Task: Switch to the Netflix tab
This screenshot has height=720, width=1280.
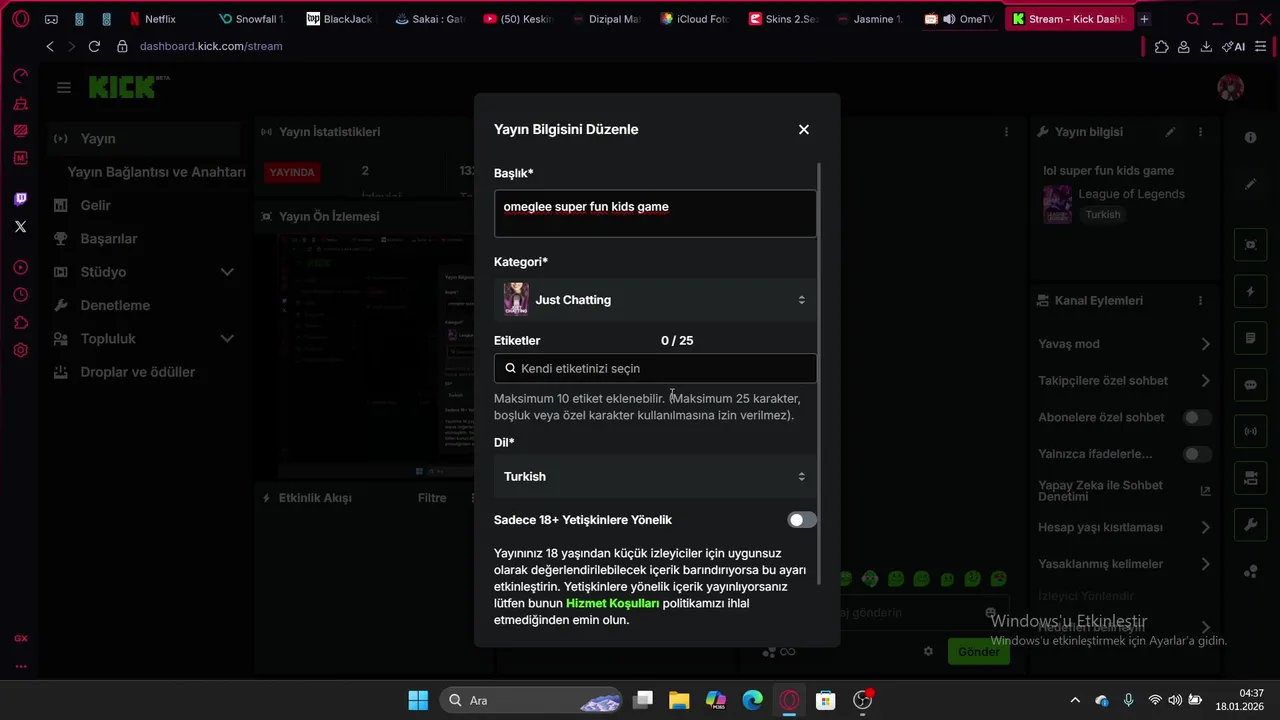Action: tap(160, 19)
